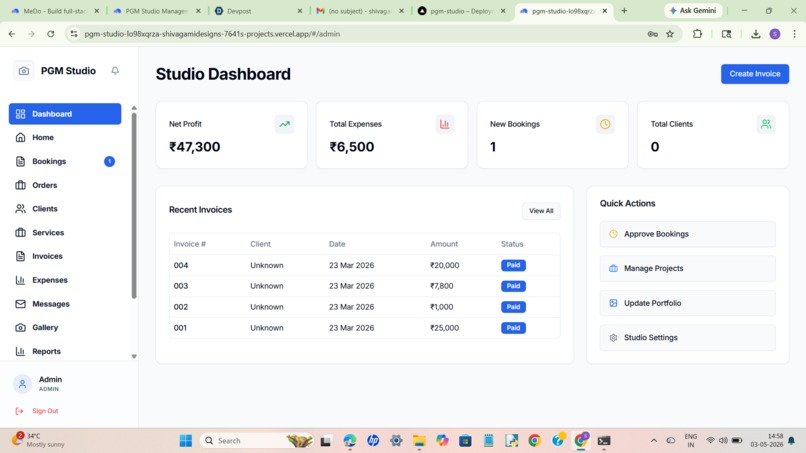Open Microsoft Edge from the taskbar
Image resolution: width=806 pixels, height=453 pixels.
click(x=350, y=441)
